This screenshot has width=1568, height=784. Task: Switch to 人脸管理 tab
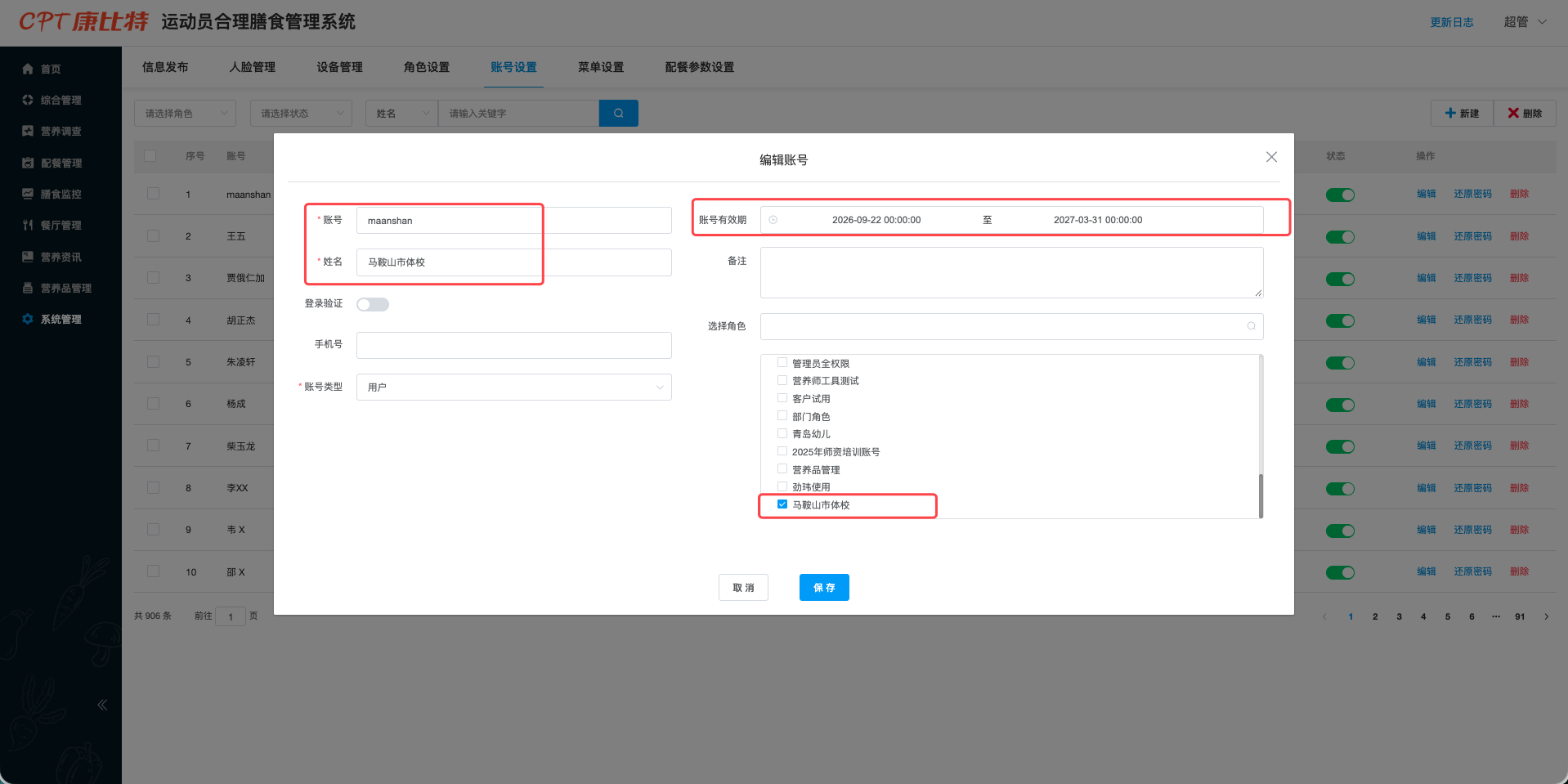253,67
